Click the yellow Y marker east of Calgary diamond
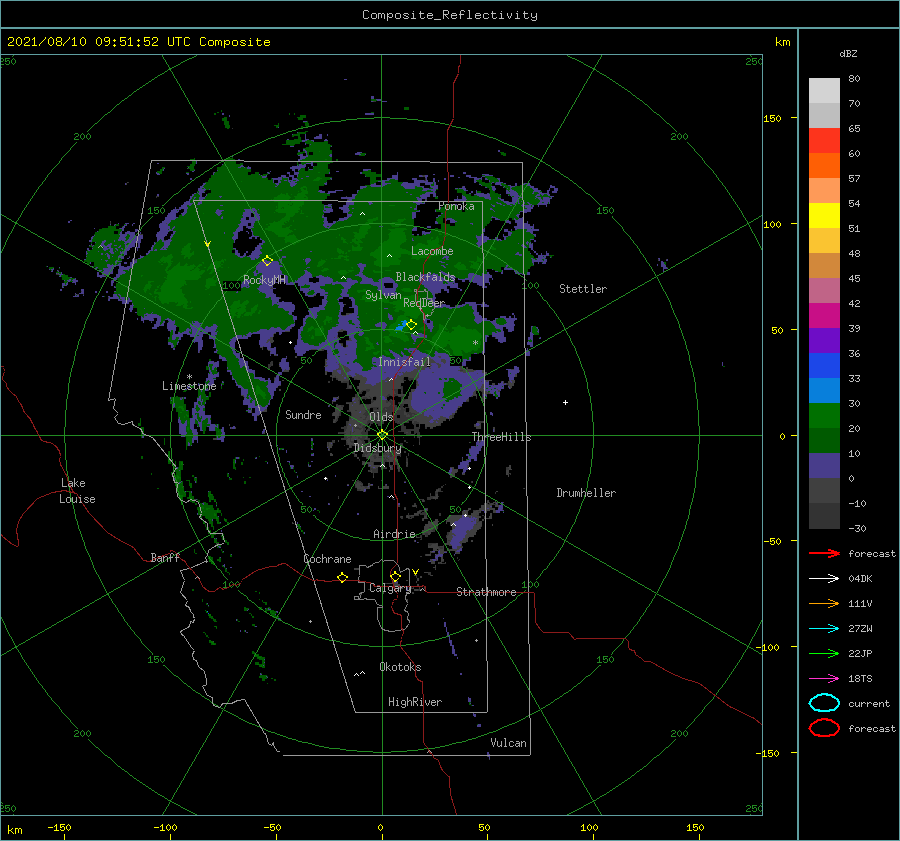Screen dimensions: 900x841 point(416,572)
